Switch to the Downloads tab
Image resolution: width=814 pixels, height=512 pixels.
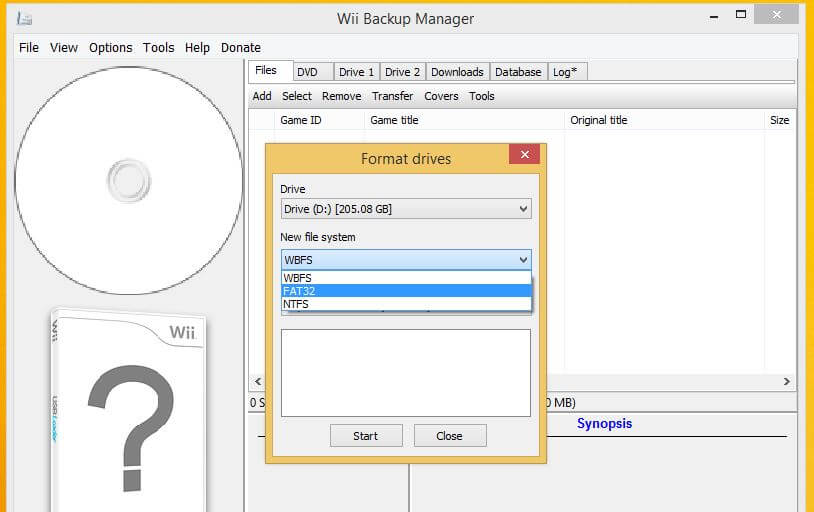tap(457, 72)
